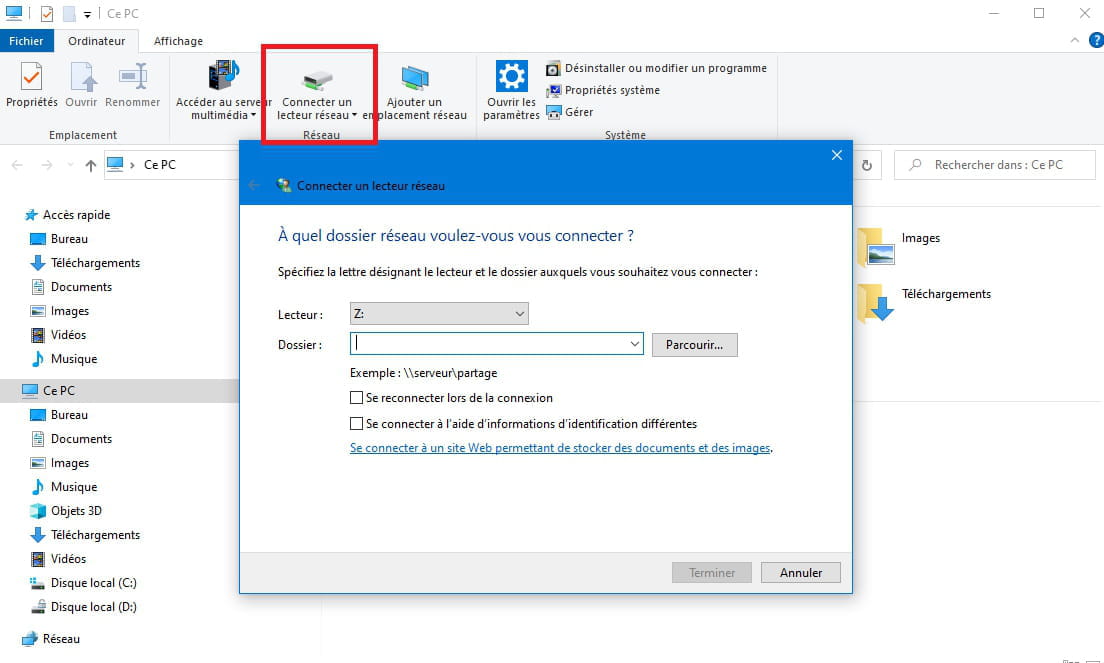
Task: Select Téléchargements under Ce PC
Action: click(x=85, y=534)
